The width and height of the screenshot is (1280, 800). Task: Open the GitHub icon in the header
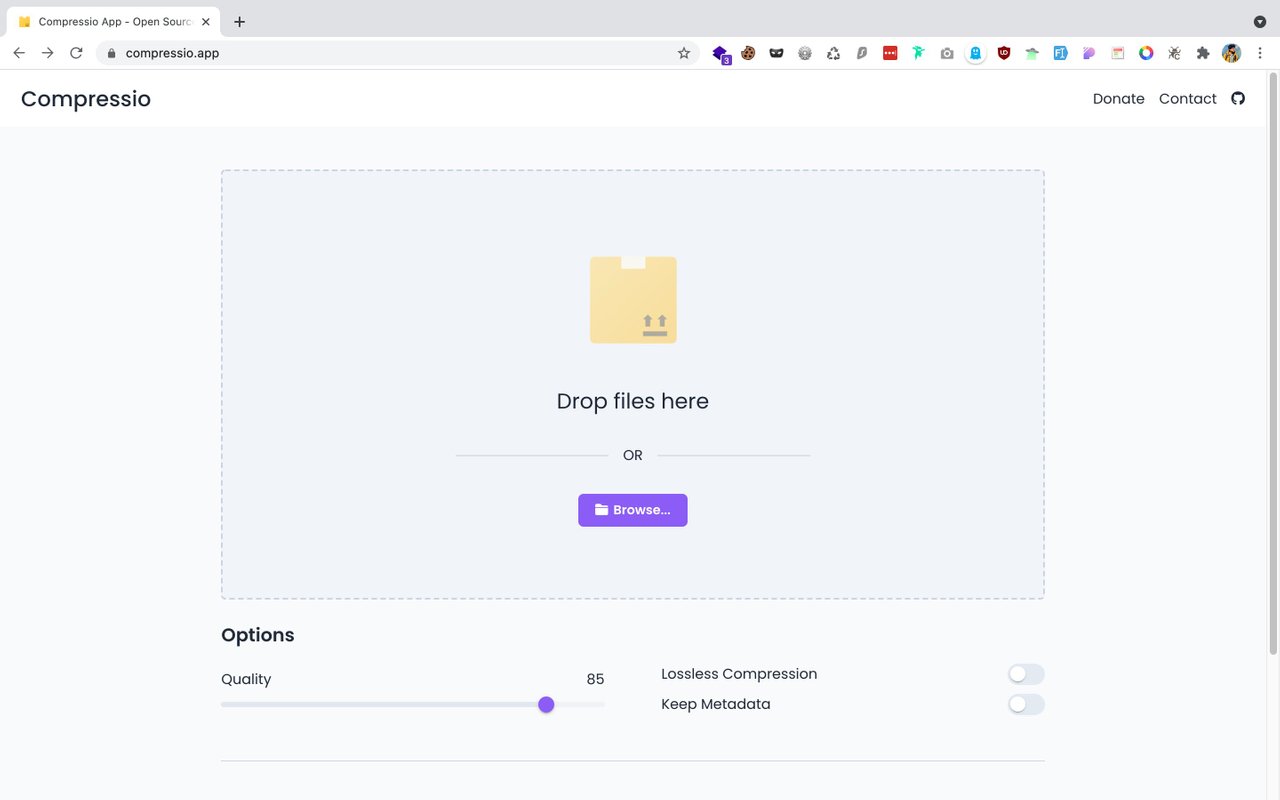tap(1238, 98)
